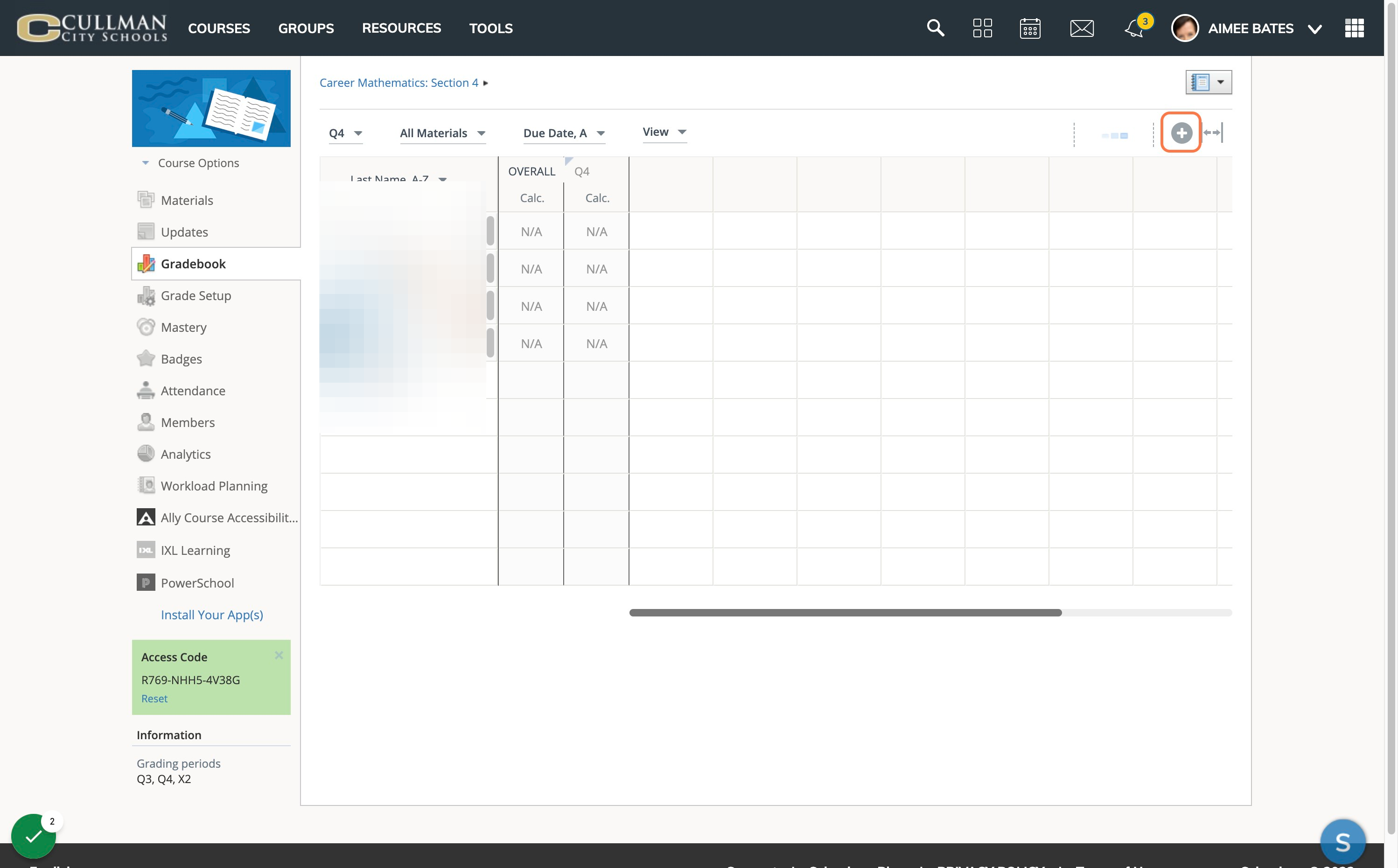Open PowerSchool app in sidebar

click(185, 583)
